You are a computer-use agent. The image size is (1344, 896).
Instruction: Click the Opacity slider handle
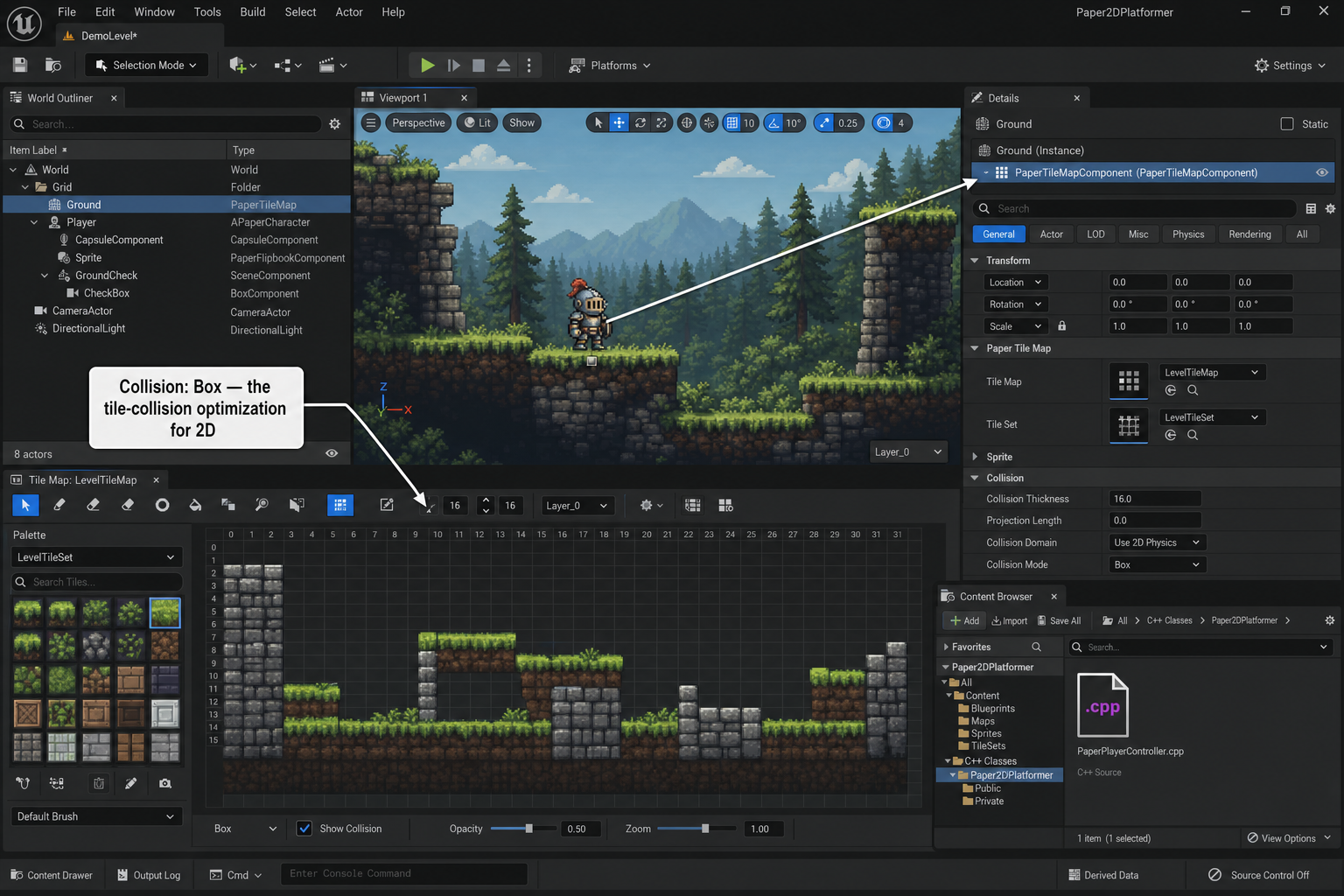click(x=528, y=829)
